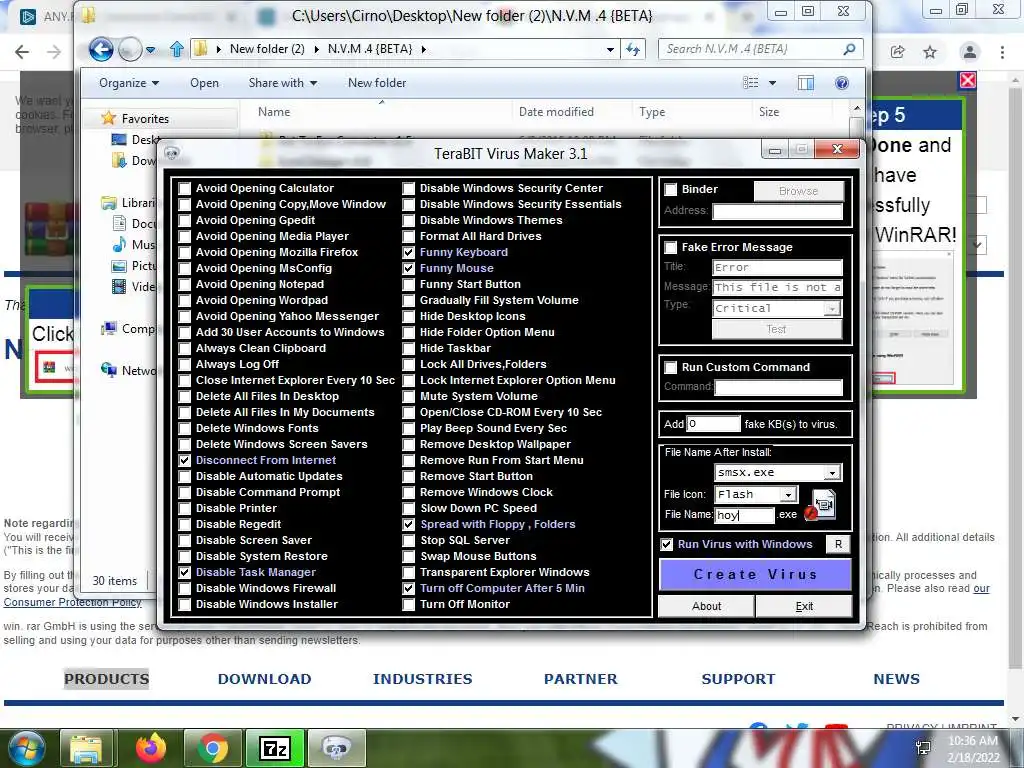1024x768 pixels.
Task: Open Consumer Protection Policy link
Action: 72,603
